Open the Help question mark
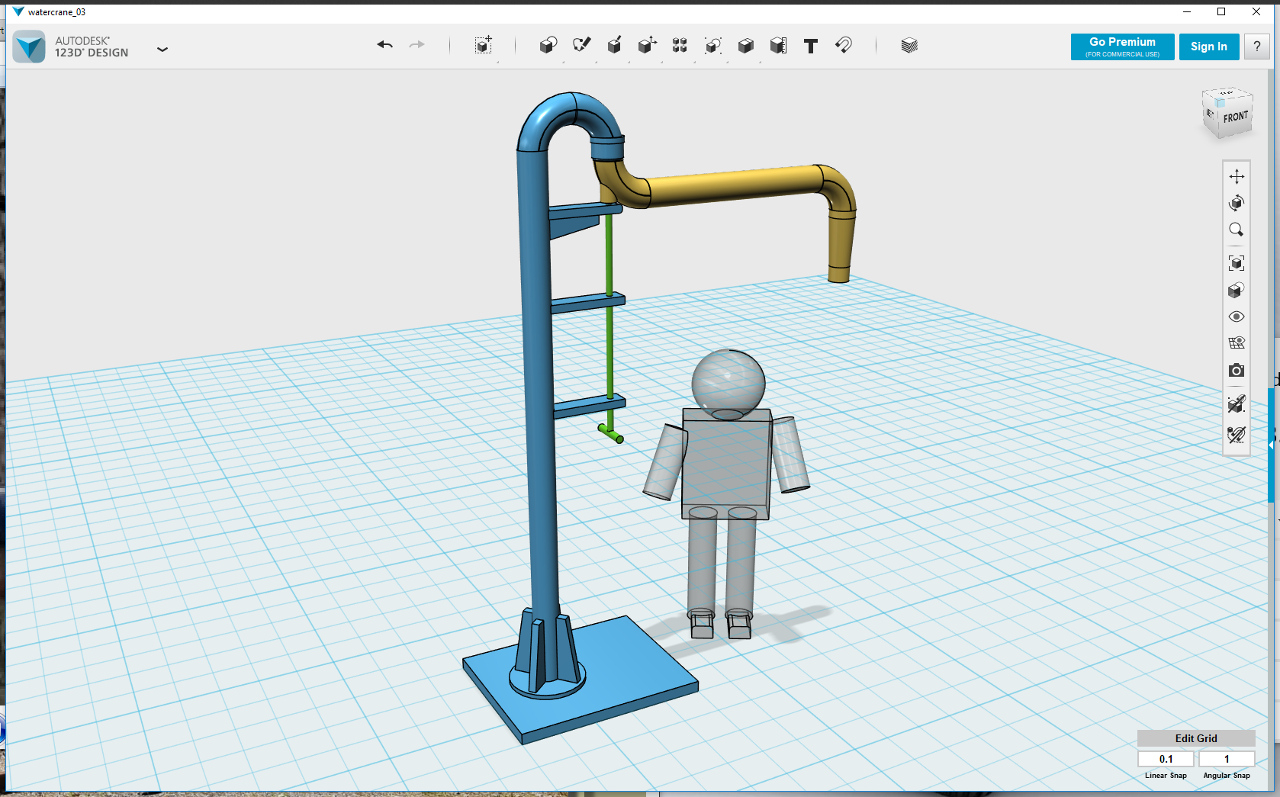 pos(1257,47)
